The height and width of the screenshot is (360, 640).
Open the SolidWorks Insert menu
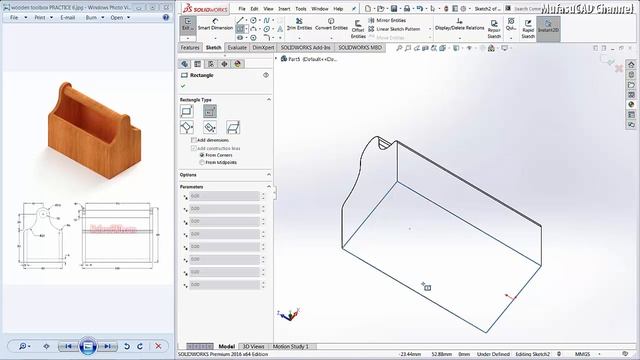284,9
